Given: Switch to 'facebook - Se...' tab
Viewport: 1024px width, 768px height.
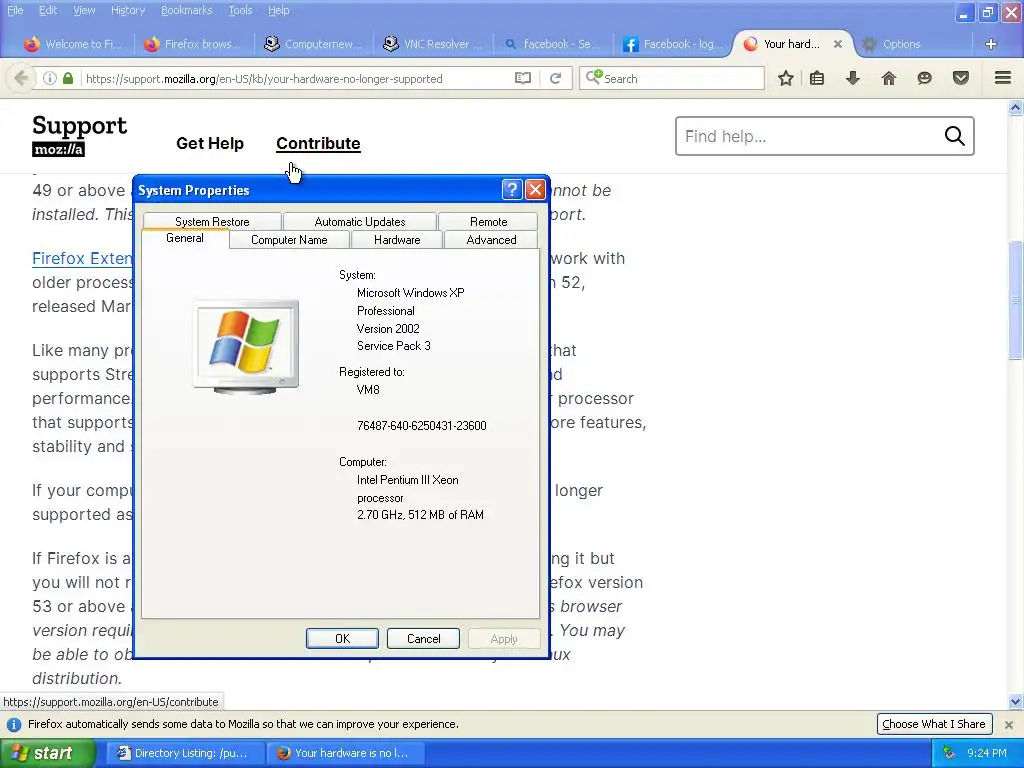Looking at the screenshot, I should click(552, 44).
